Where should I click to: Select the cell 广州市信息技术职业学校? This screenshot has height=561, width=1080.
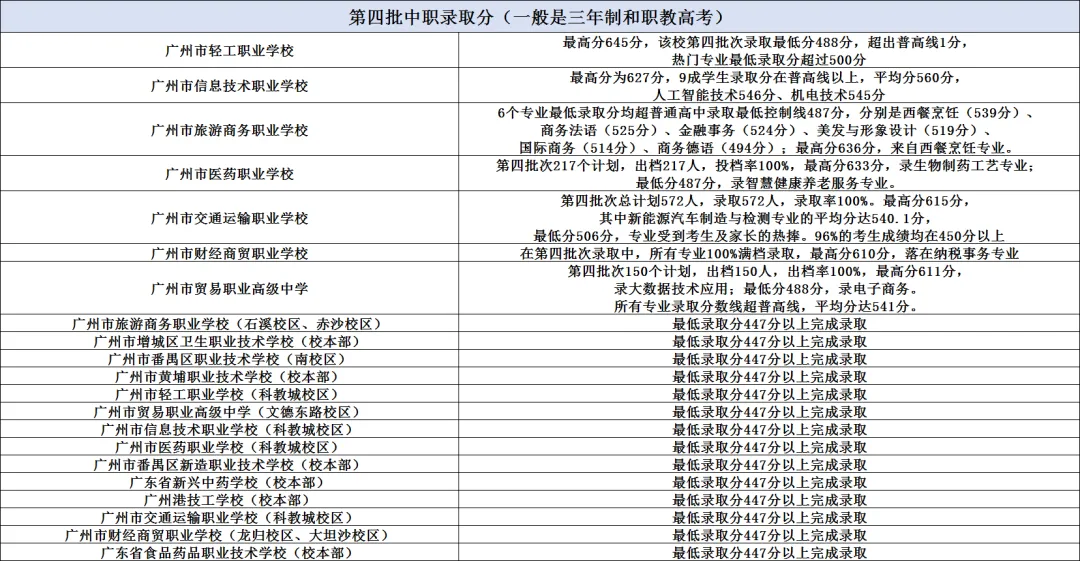click(229, 86)
